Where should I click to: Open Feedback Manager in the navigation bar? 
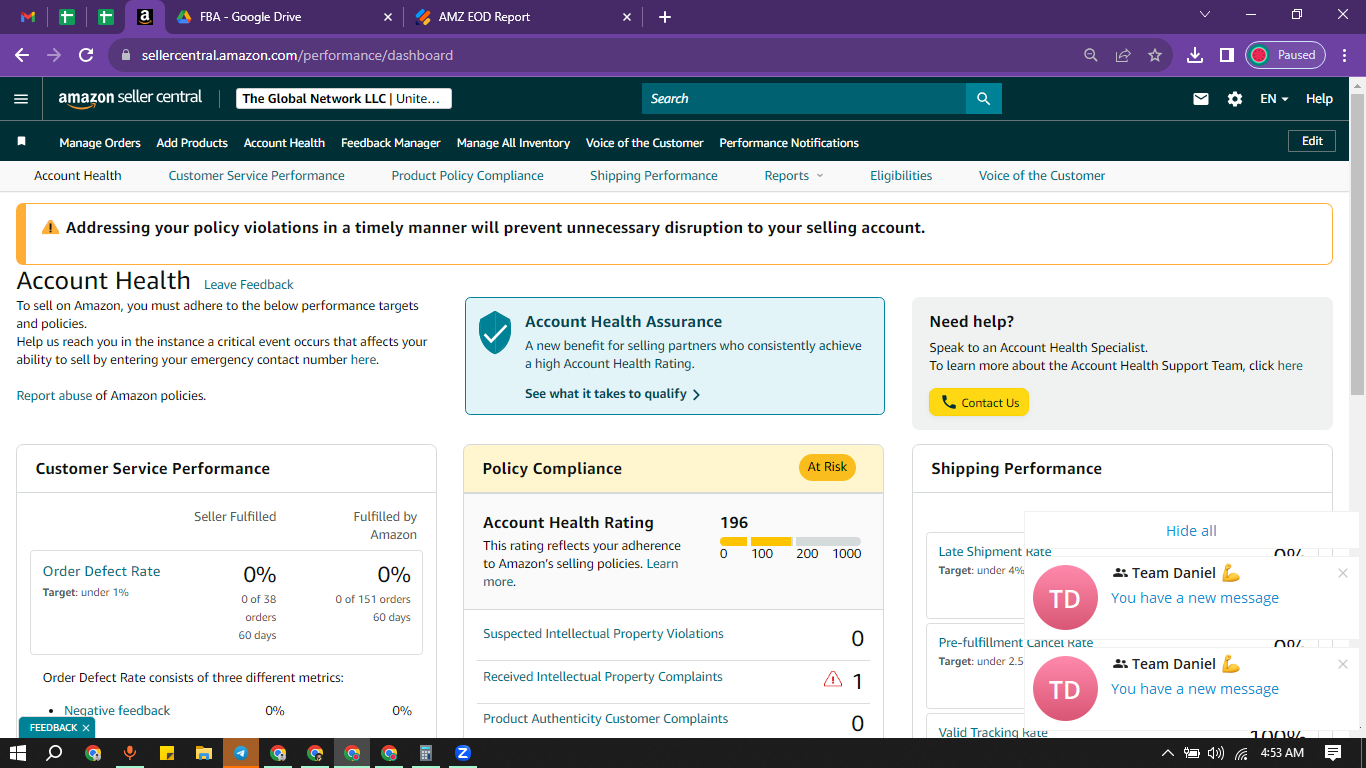(x=391, y=143)
